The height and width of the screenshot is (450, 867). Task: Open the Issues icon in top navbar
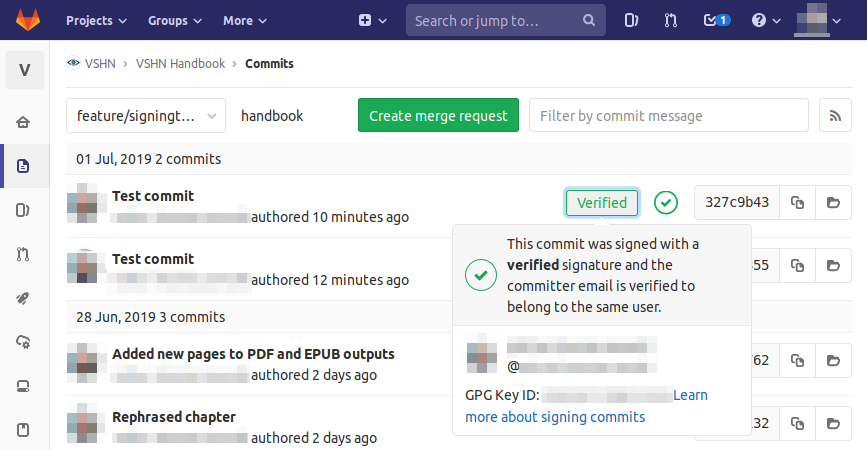[x=631, y=20]
